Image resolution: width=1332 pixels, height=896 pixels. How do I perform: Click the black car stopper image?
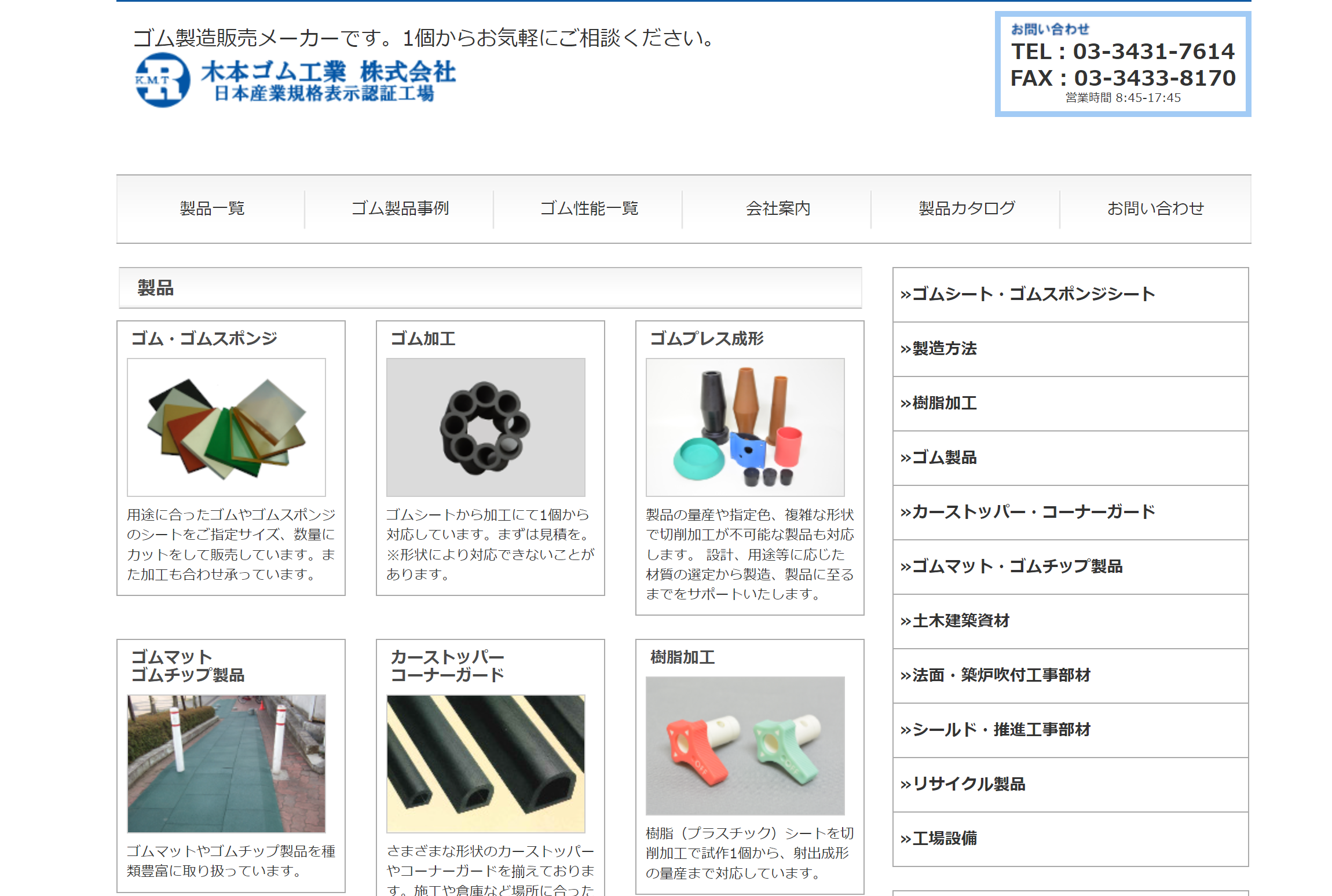point(486,763)
